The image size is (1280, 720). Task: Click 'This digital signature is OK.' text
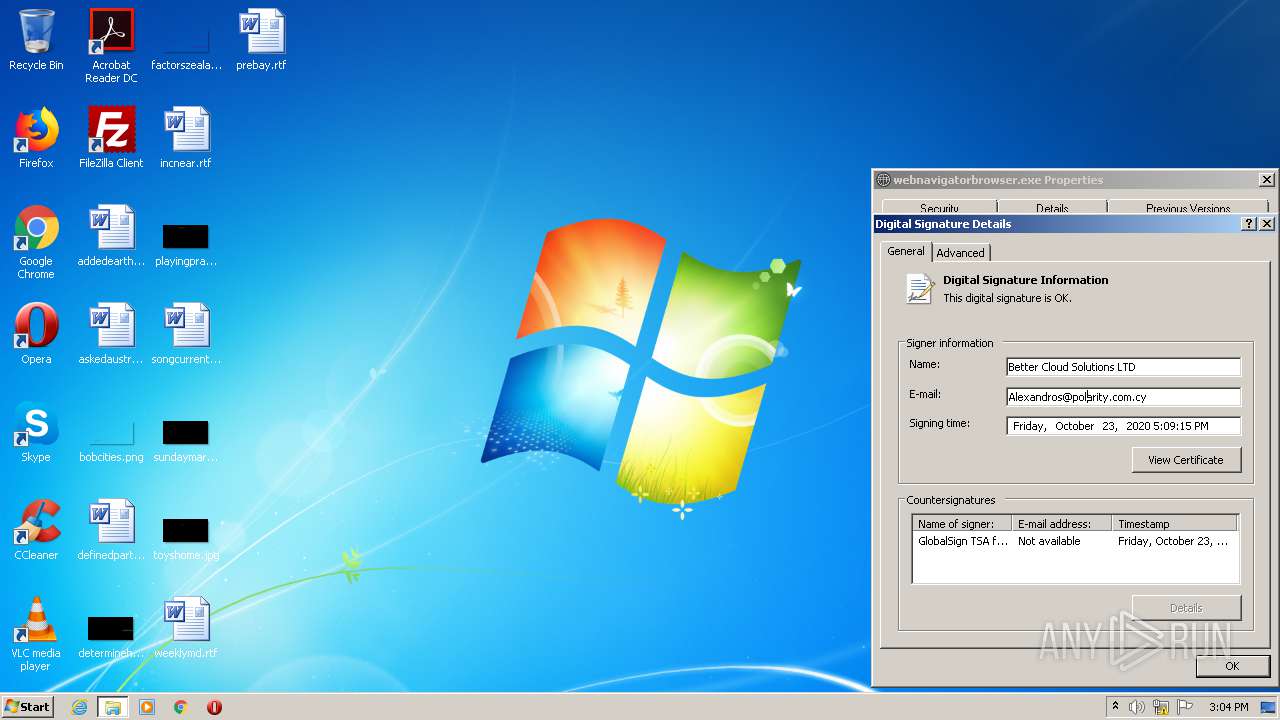tap(1007, 298)
